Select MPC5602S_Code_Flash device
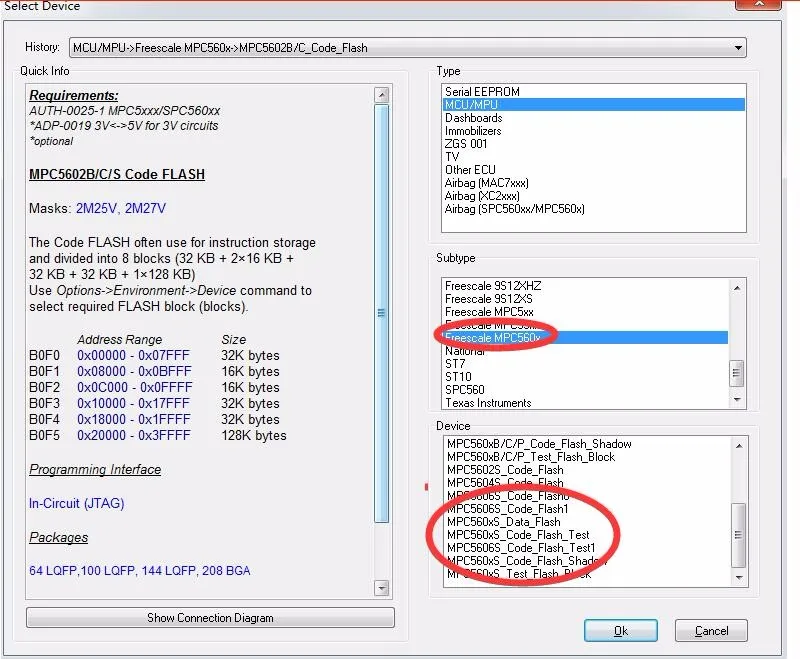Viewport: 800px width, 659px height. tap(588, 470)
